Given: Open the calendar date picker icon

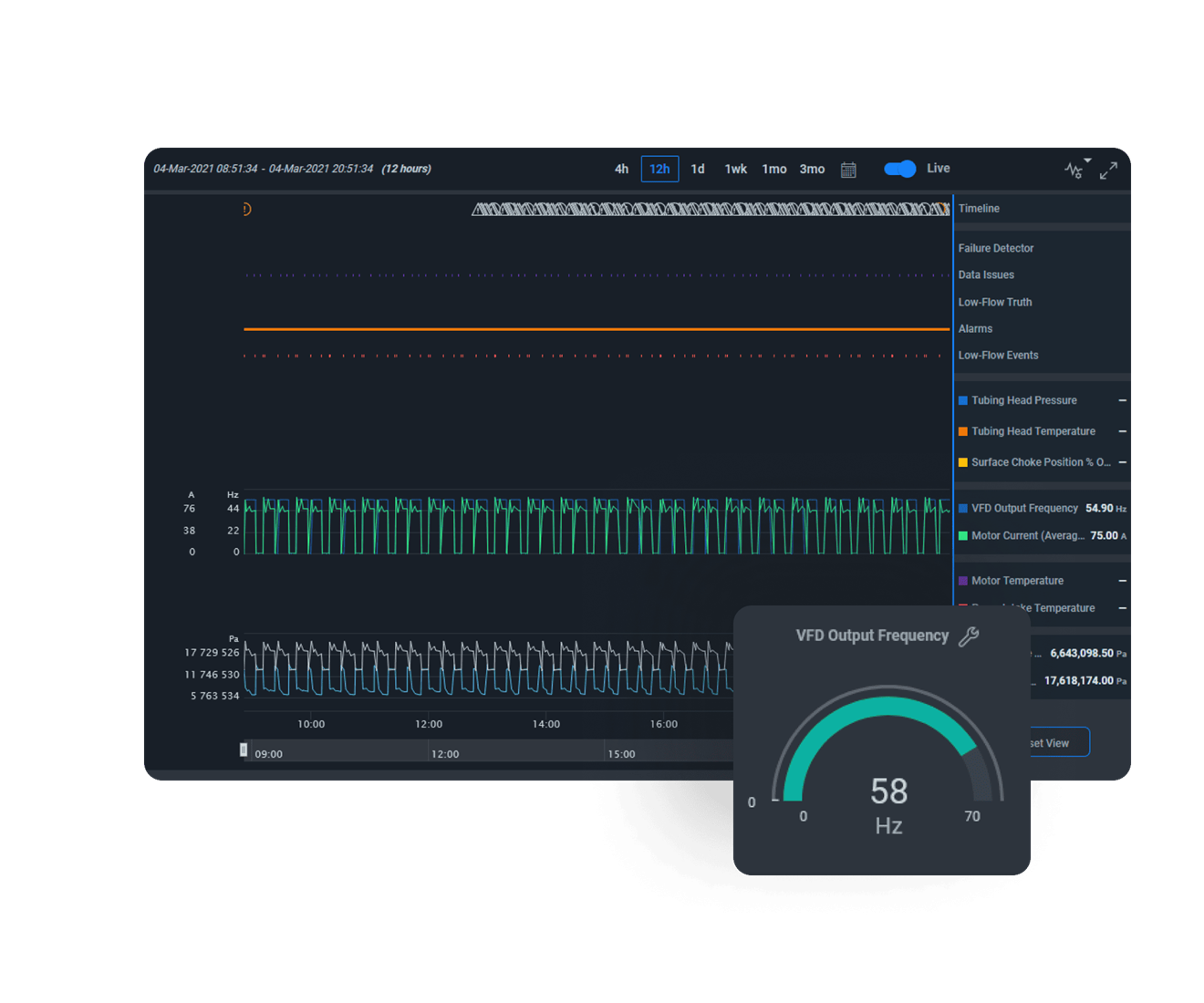Looking at the screenshot, I should point(848,170).
